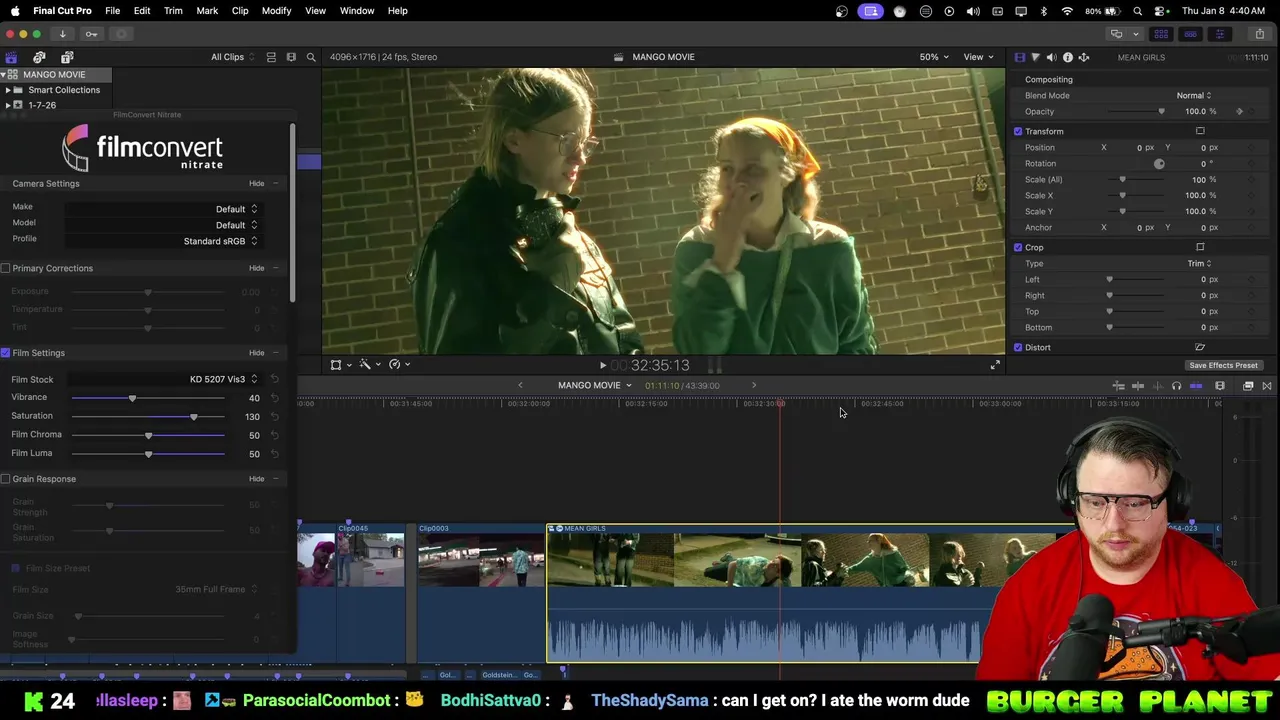Open the Apple menu

[x=15, y=11]
